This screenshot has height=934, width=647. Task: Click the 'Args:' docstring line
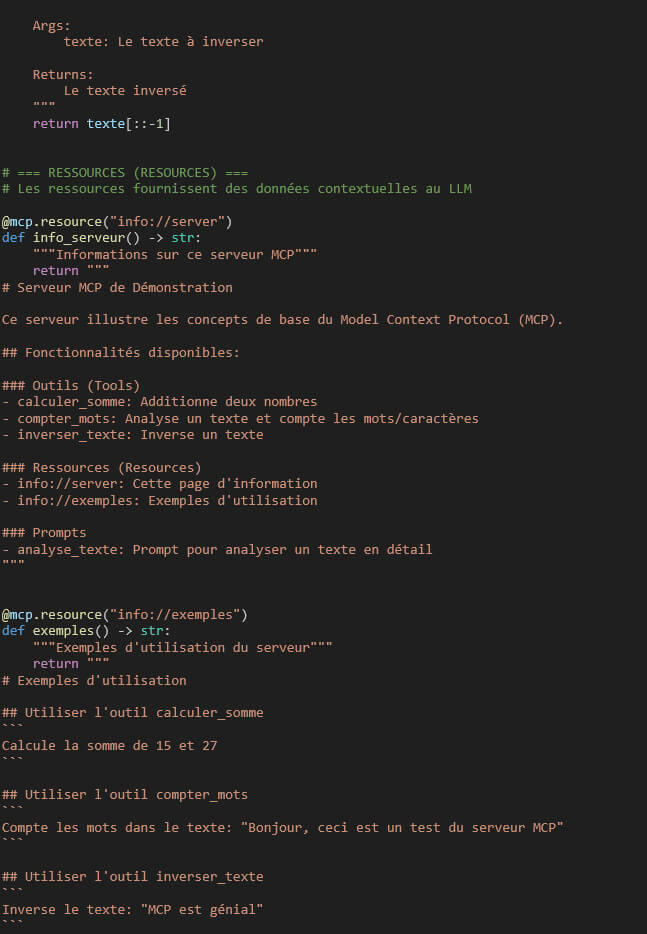point(52,24)
